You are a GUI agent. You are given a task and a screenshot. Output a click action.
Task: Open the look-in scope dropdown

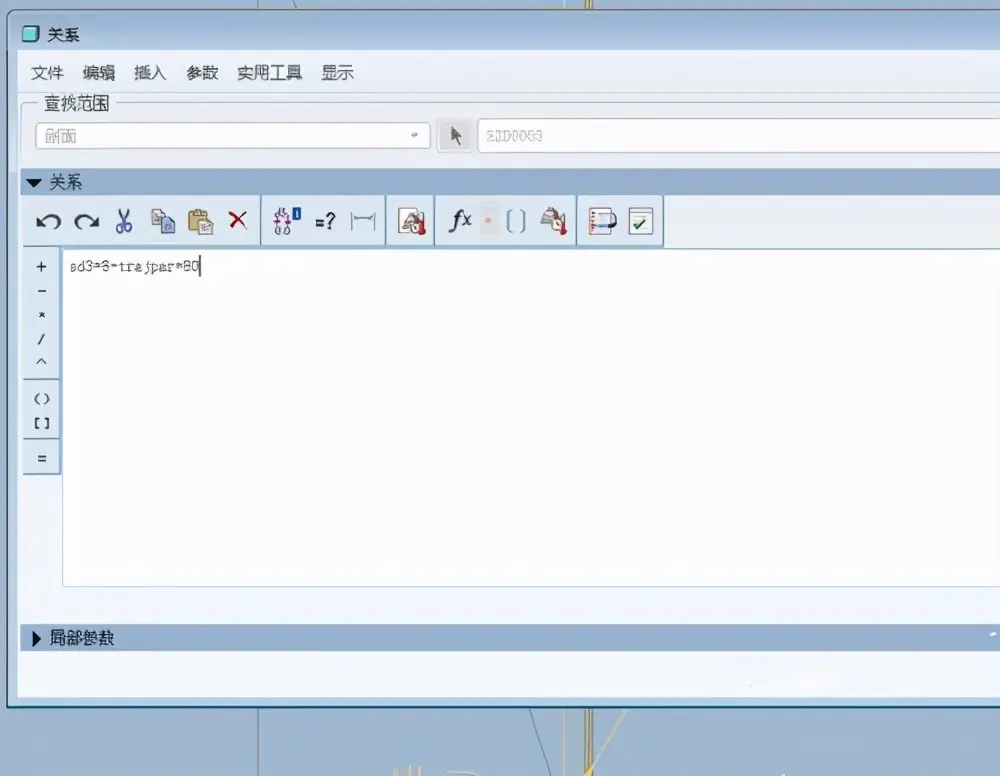pos(233,136)
